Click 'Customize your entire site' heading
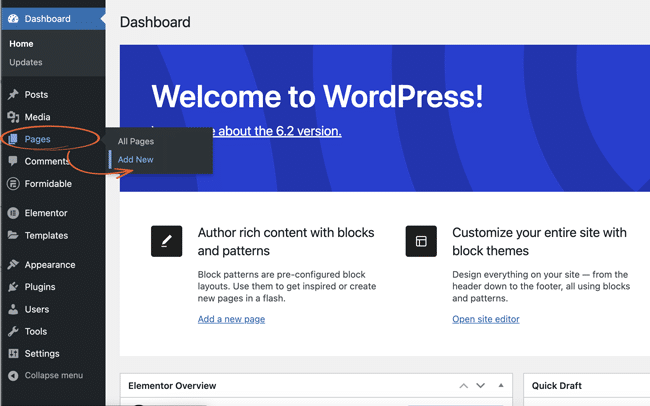Screen dimensions: 650x406 coord(539,241)
